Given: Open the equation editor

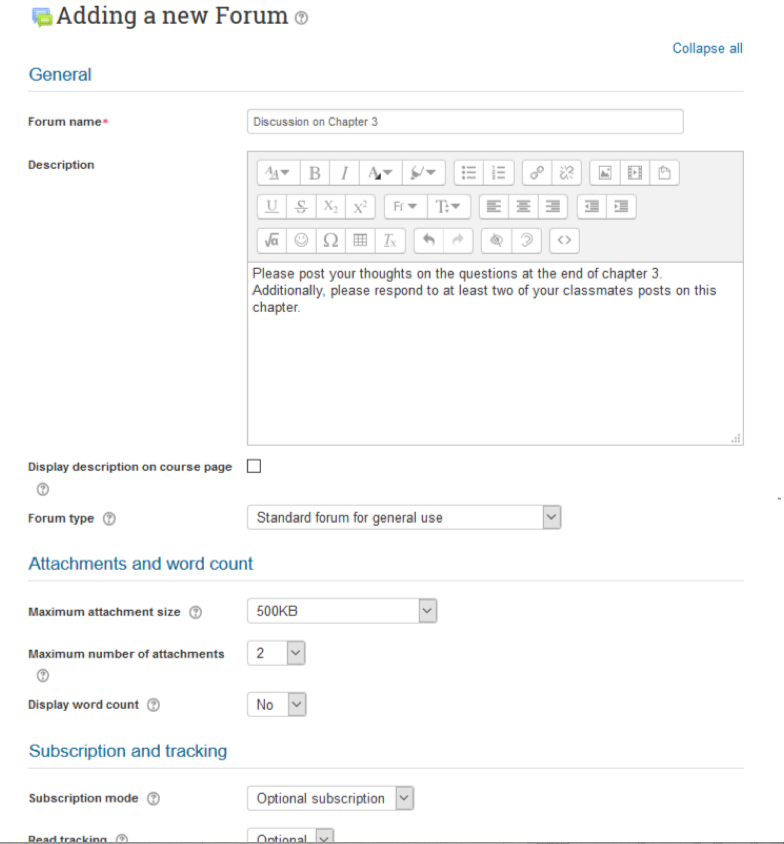Looking at the screenshot, I should point(272,240).
